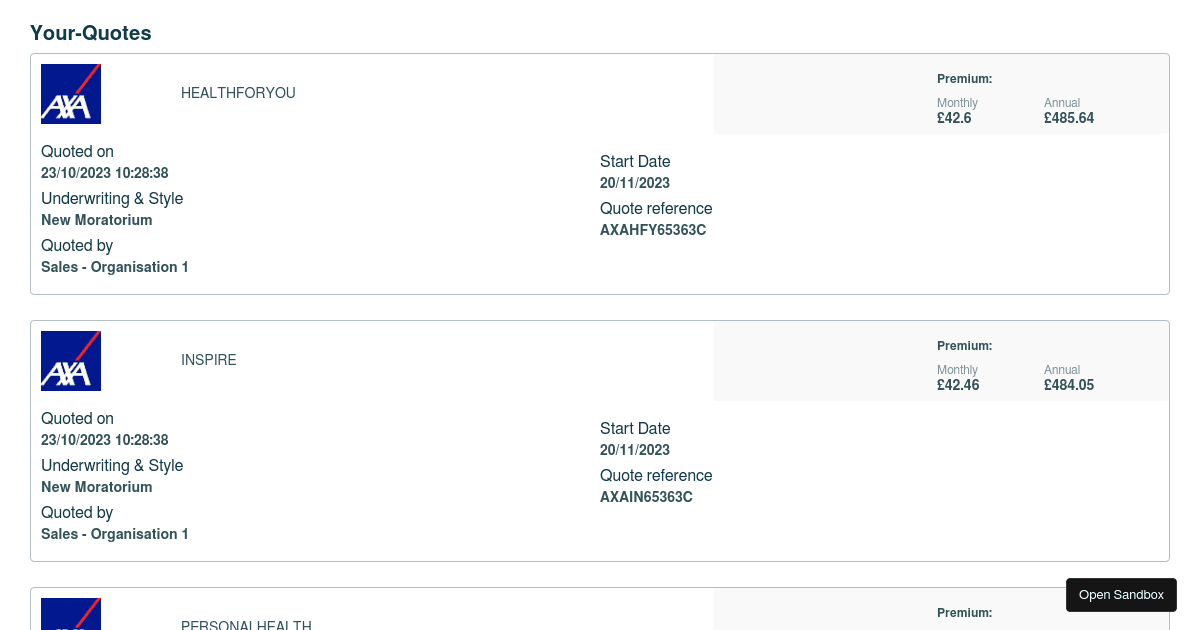
Task: Click New Moratorium under INSPIRE quote
Action: point(97,487)
